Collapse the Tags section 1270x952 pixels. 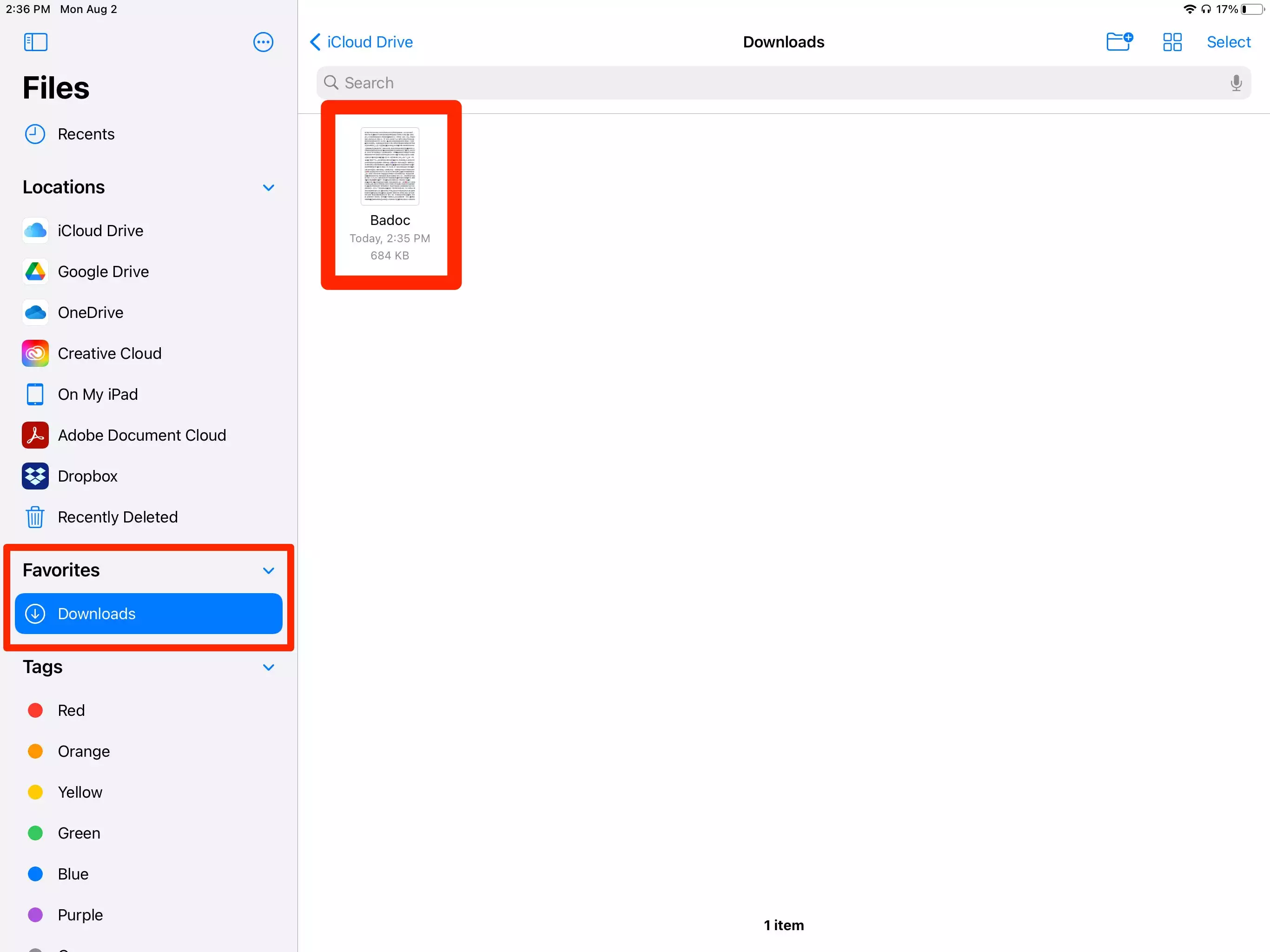point(268,667)
